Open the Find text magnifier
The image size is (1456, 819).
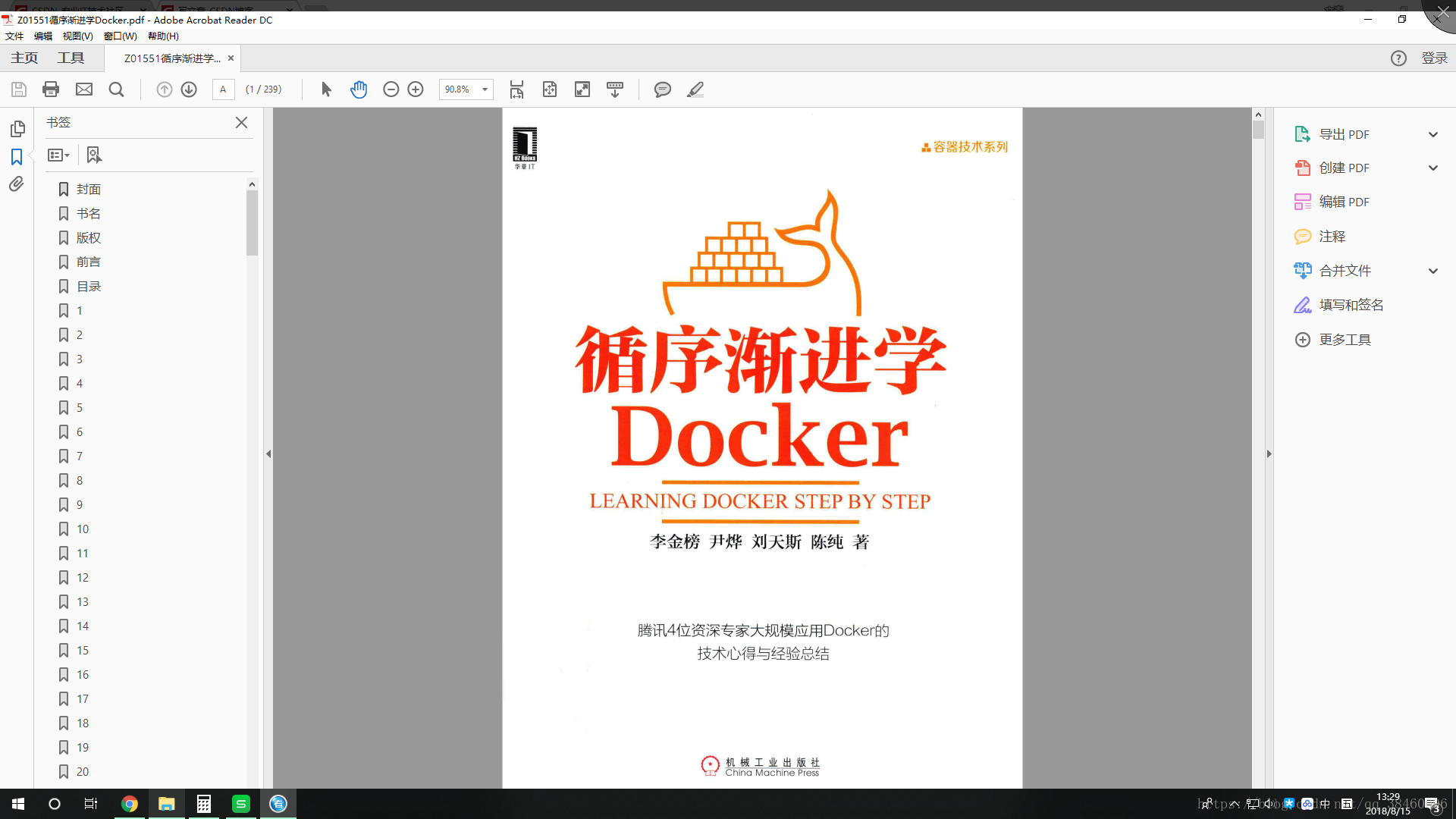116,89
